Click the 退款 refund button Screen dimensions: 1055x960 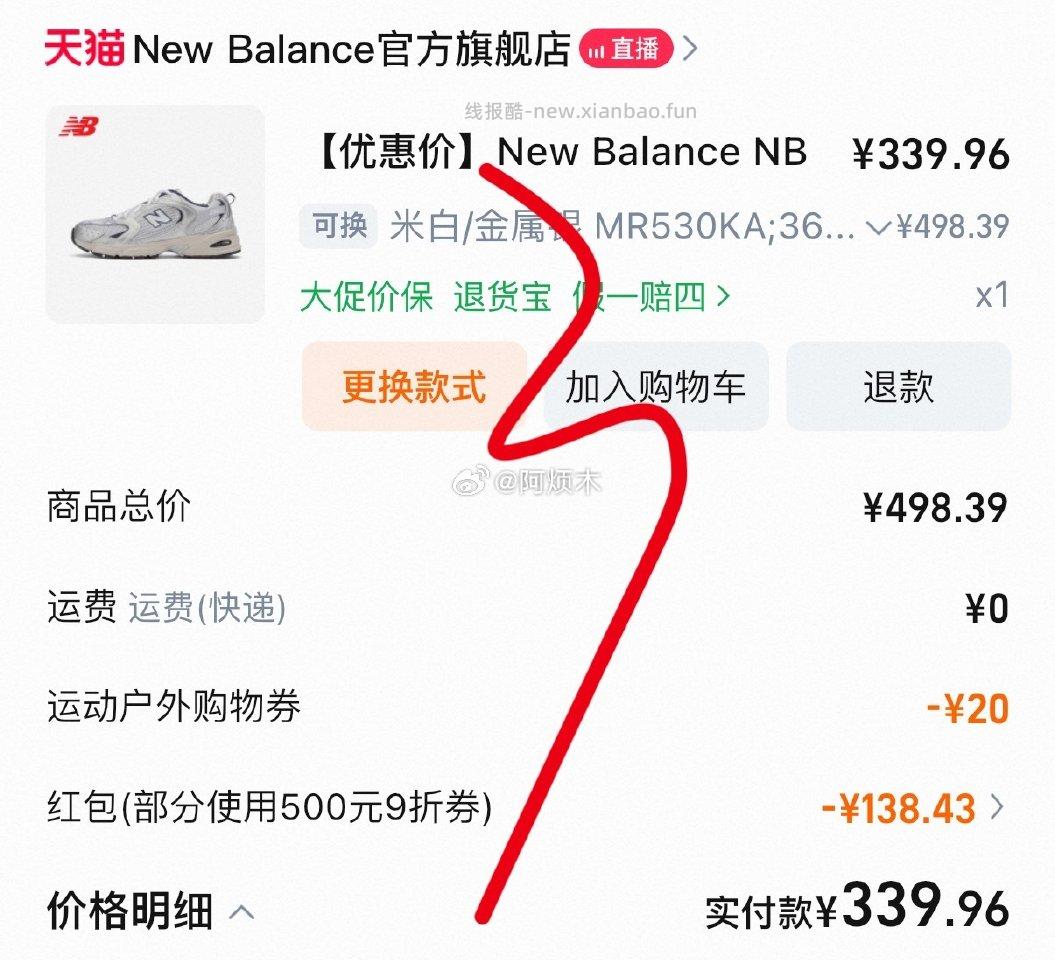pyautogui.click(x=897, y=386)
